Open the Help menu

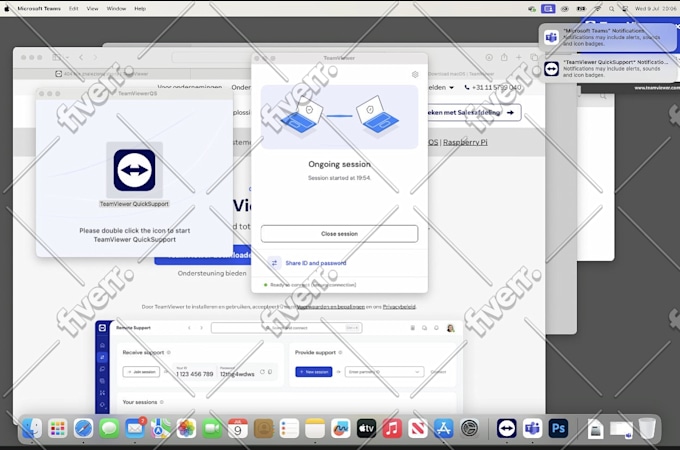coord(140,9)
